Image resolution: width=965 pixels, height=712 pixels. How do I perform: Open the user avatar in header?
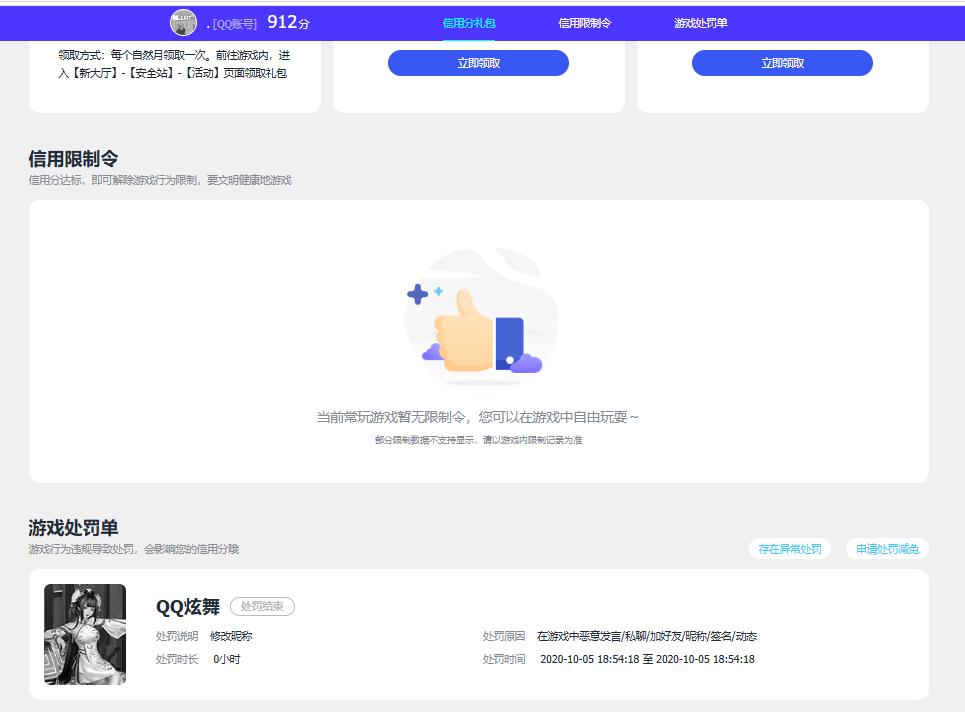183,23
